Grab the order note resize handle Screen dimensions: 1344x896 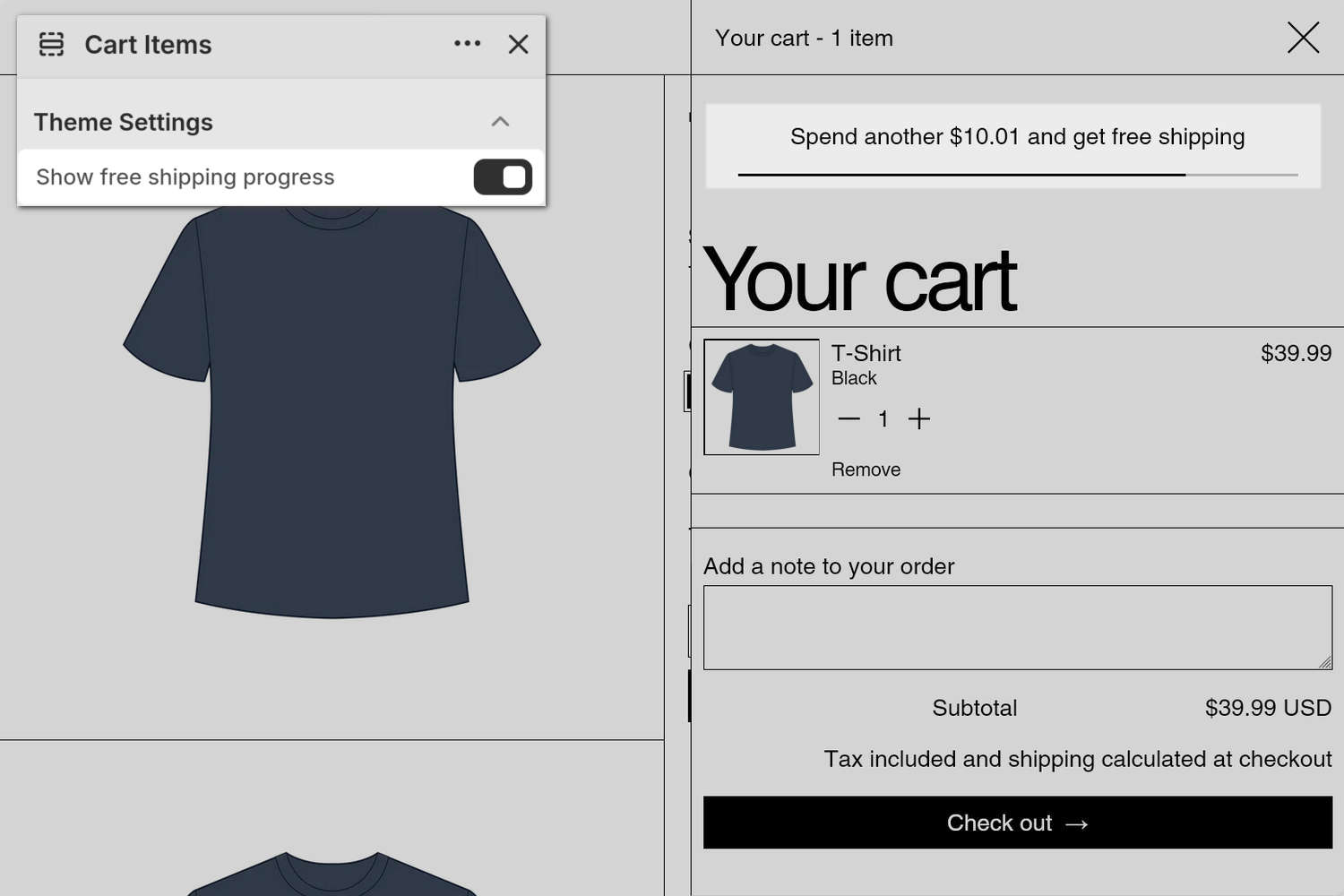click(1325, 662)
